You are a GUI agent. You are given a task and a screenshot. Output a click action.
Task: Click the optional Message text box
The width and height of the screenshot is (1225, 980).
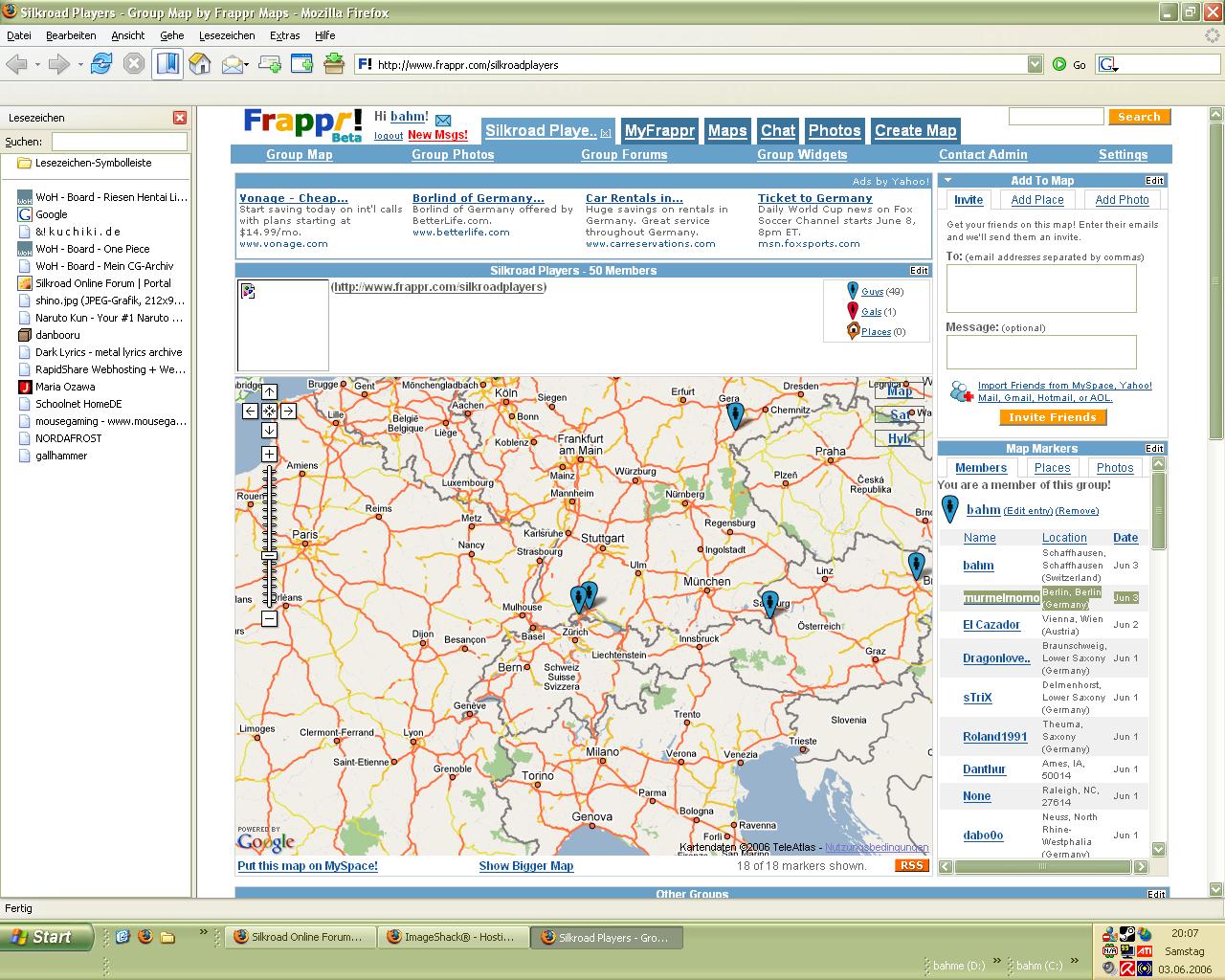pyautogui.click(x=1041, y=352)
